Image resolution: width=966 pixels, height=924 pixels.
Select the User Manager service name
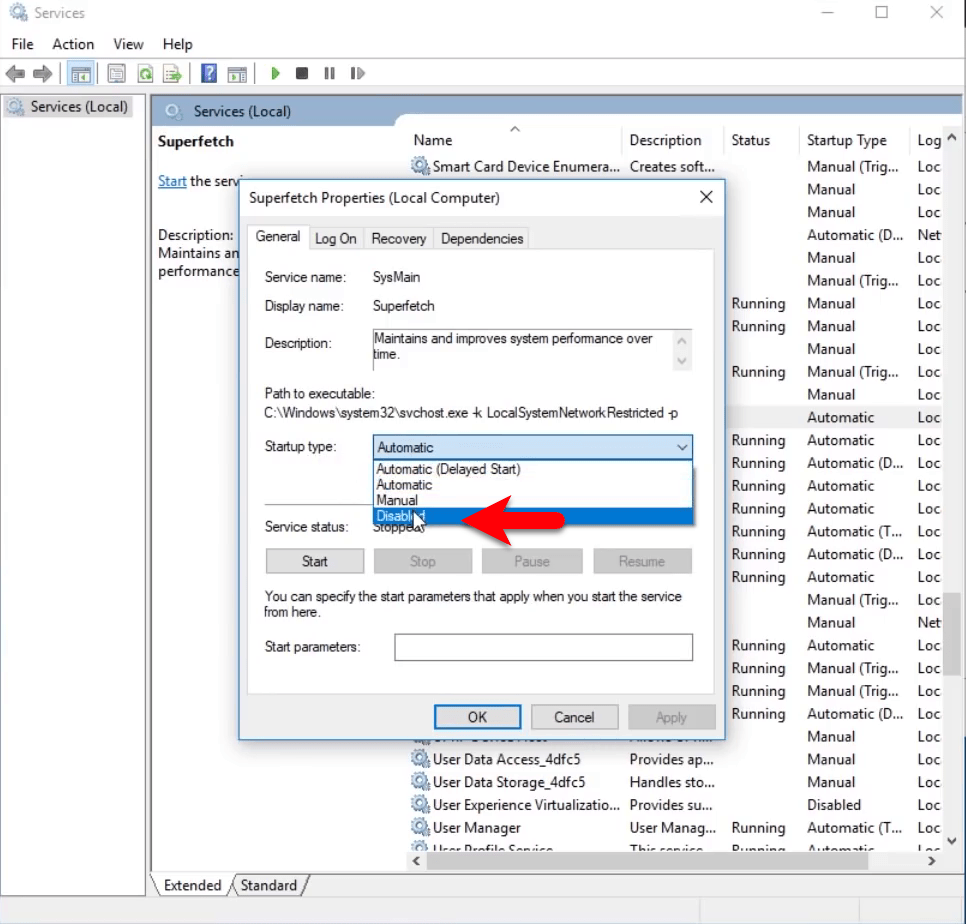pos(477,828)
